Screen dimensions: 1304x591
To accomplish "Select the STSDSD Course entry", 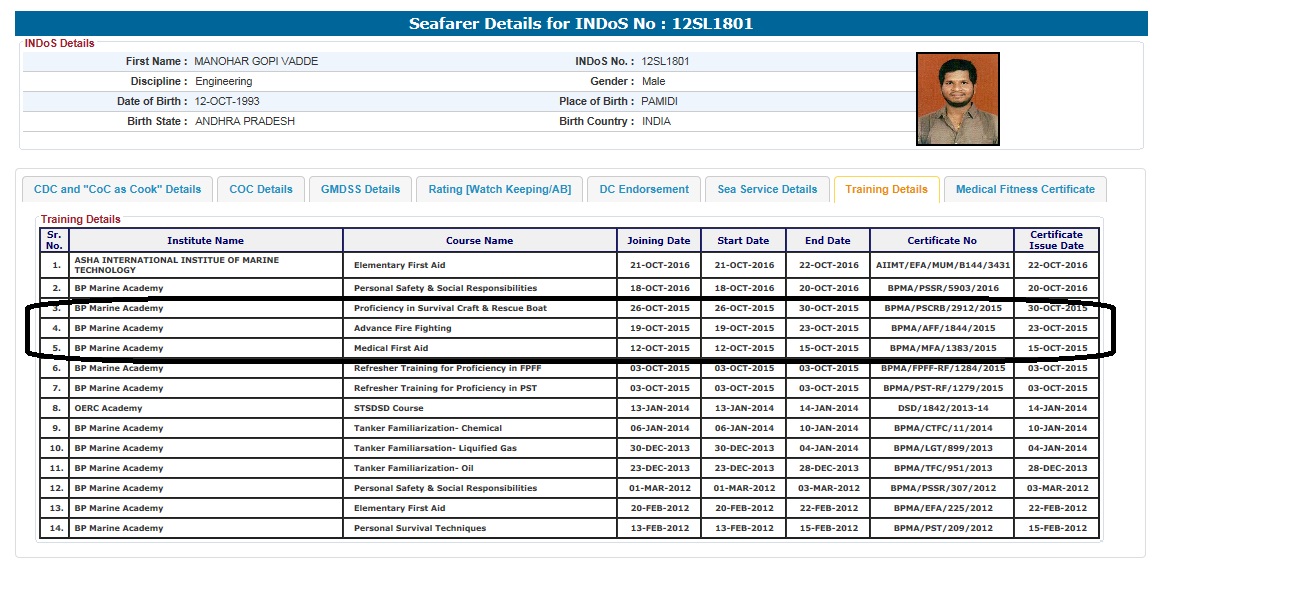I will (388, 408).
